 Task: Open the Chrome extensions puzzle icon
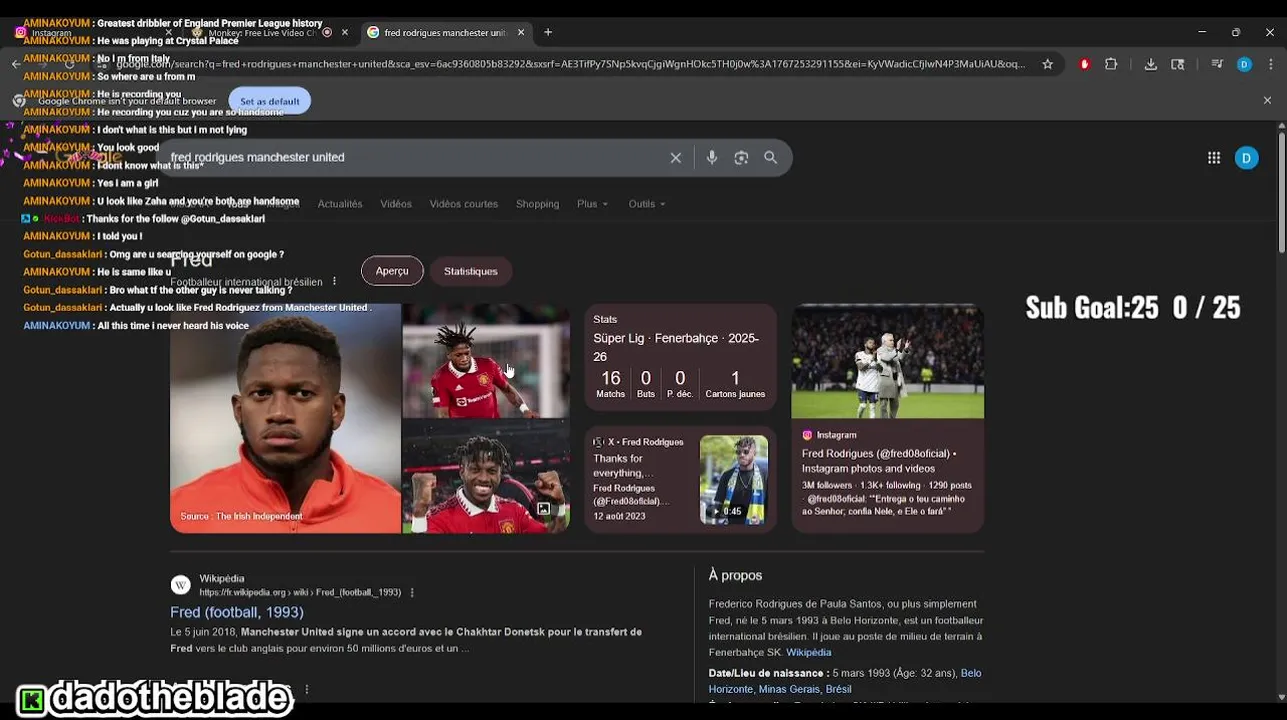point(1111,64)
